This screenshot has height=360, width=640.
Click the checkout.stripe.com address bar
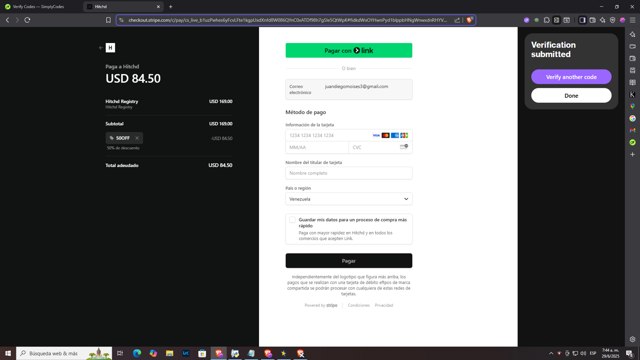coord(287,20)
